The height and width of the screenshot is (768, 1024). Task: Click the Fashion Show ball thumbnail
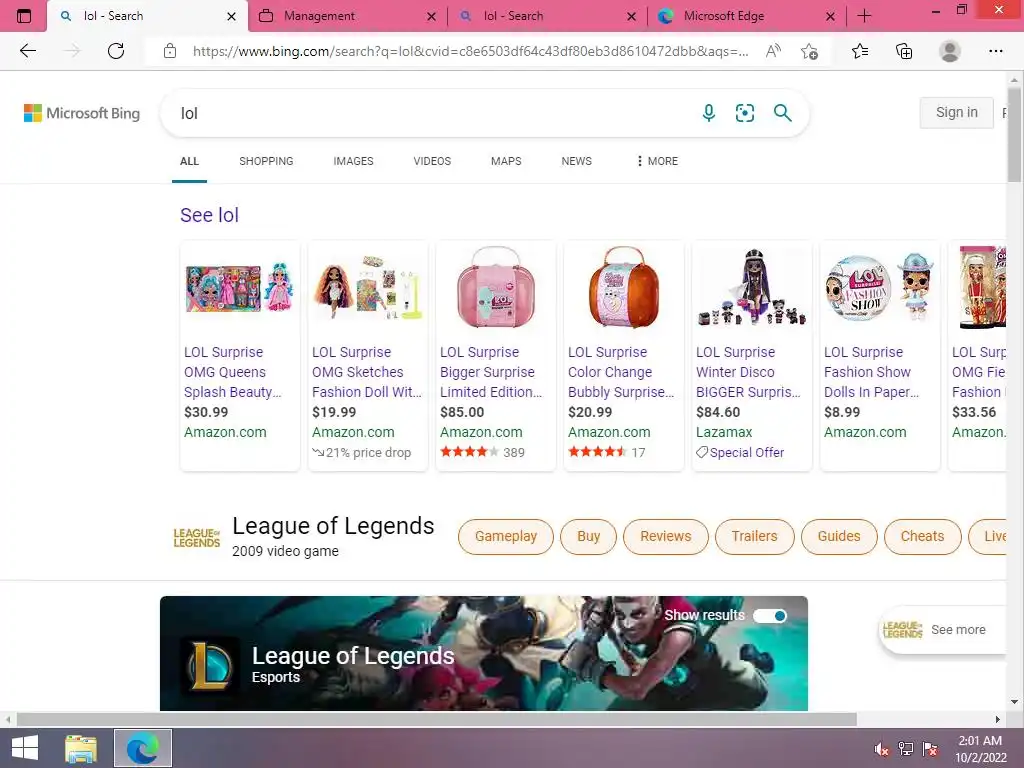(880, 287)
